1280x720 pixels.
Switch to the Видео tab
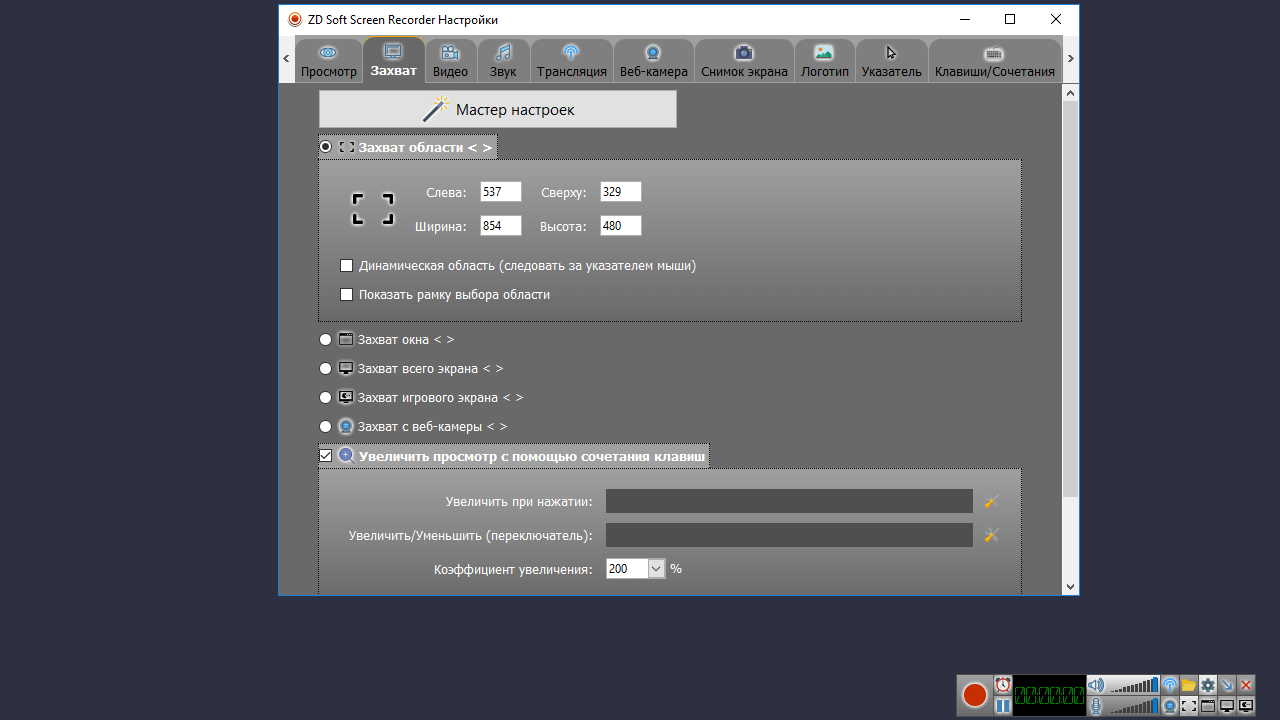coord(451,61)
